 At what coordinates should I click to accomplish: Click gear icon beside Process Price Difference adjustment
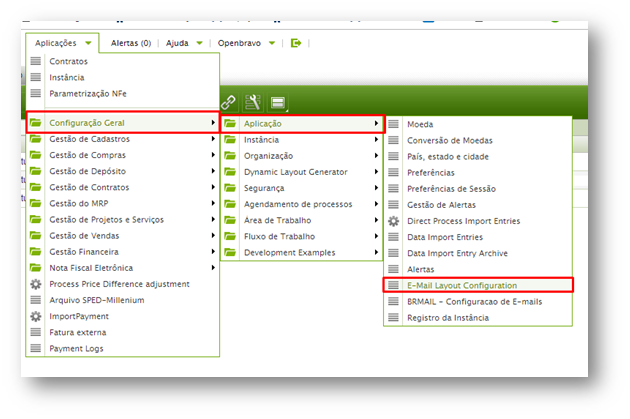36,284
